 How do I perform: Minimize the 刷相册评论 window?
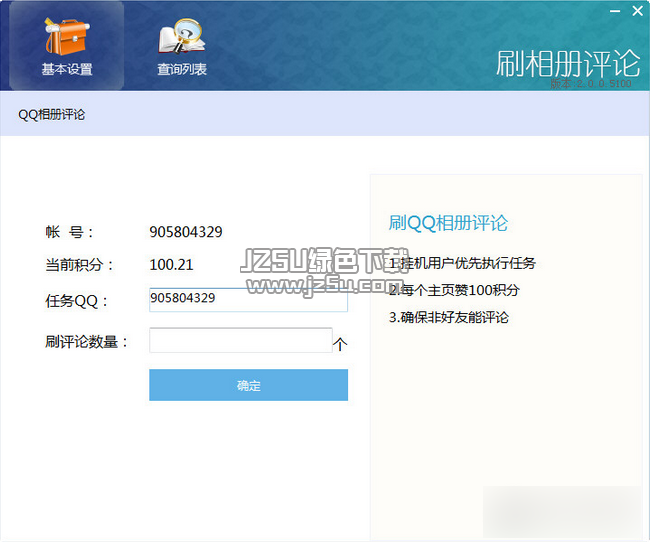pyautogui.click(x=615, y=11)
